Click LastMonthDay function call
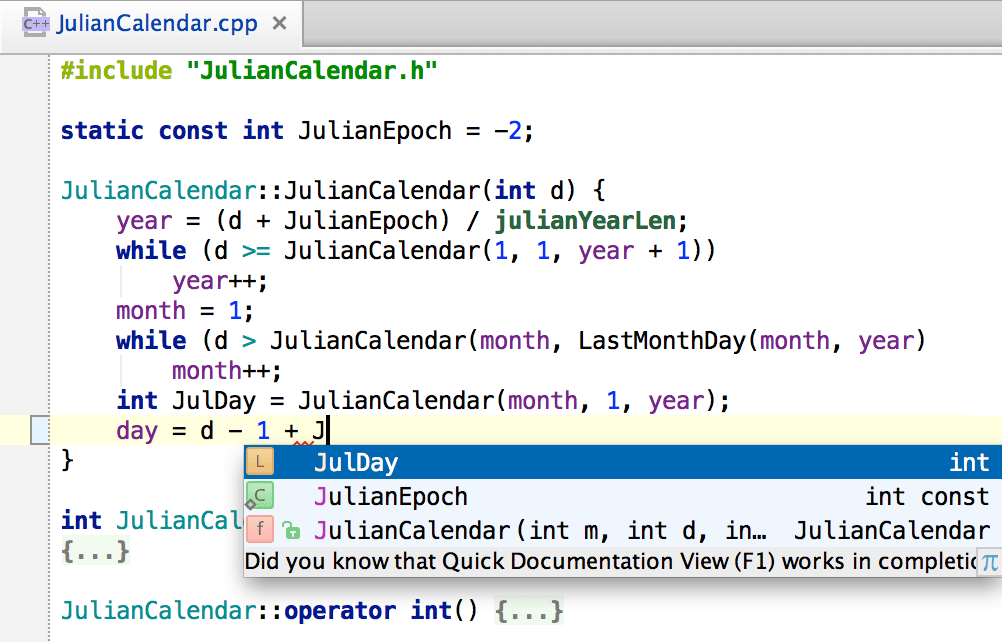Image resolution: width=1002 pixels, height=642 pixels. tap(662, 341)
